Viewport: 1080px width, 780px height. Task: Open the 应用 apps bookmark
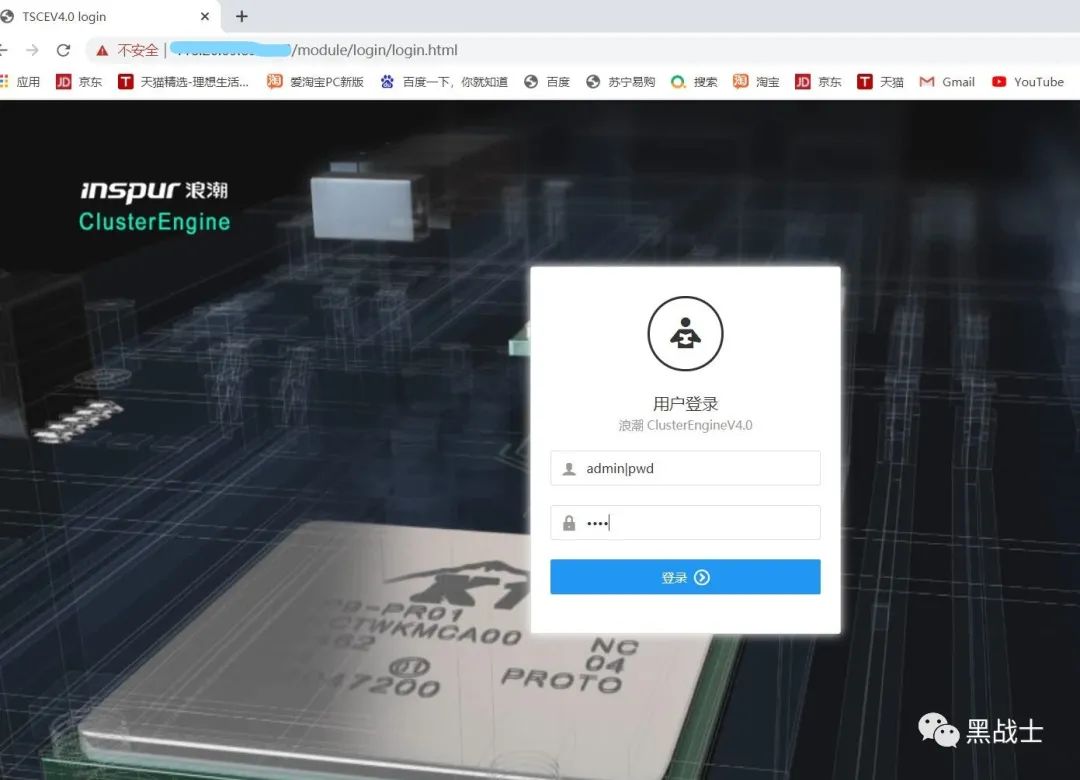pyautogui.click(x=21, y=82)
